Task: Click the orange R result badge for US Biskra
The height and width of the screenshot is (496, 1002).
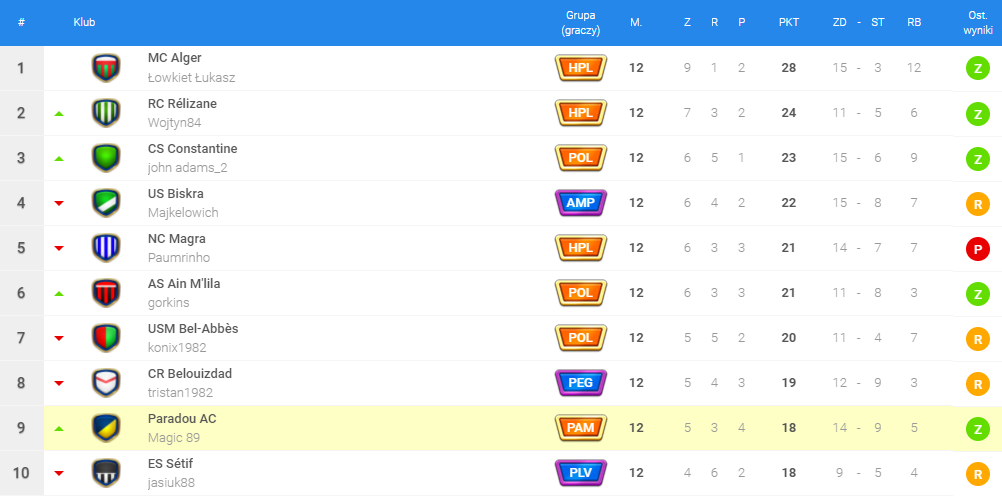Action: tap(976, 203)
